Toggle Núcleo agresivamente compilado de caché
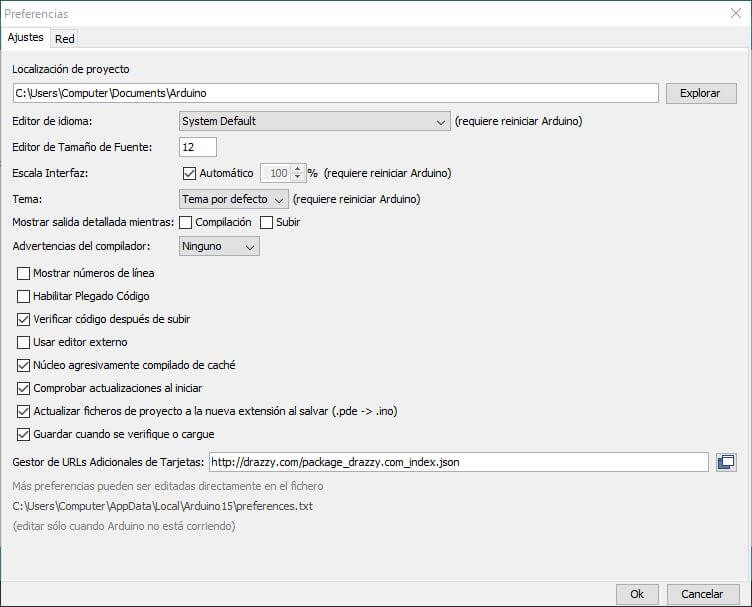Screen dimensions: 752x607 24,365
